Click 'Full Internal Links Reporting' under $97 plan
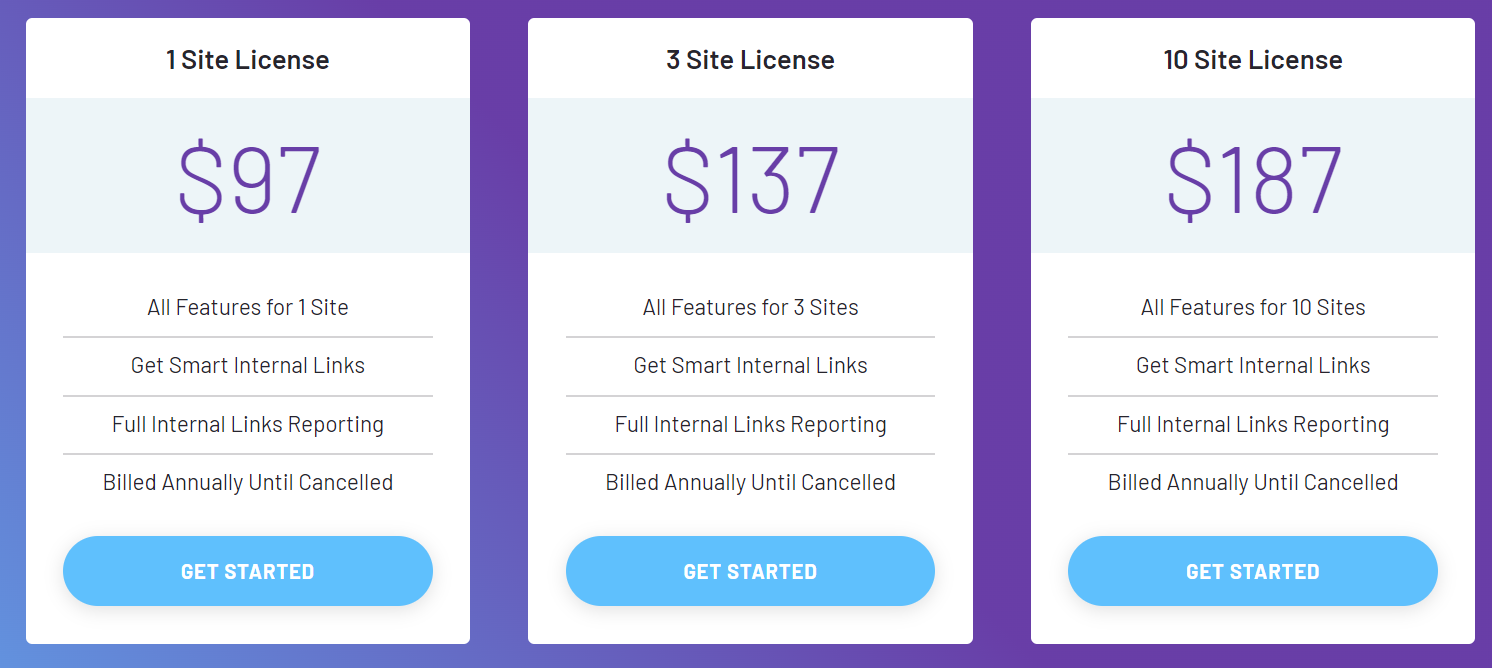The height and width of the screenshot is (668, 1492). (247, 424)
